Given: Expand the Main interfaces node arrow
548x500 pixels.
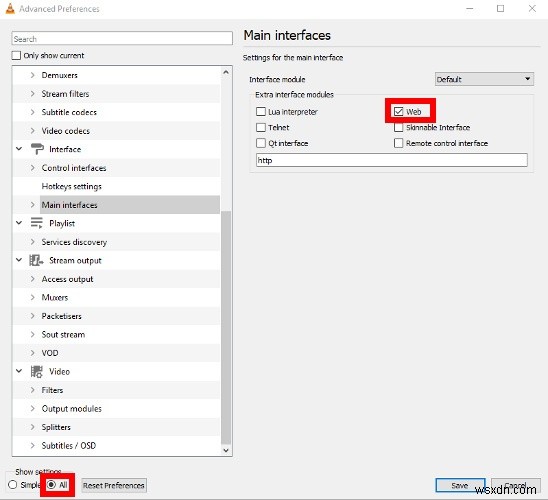Looking at the screenshot, I should coord(33,205).
